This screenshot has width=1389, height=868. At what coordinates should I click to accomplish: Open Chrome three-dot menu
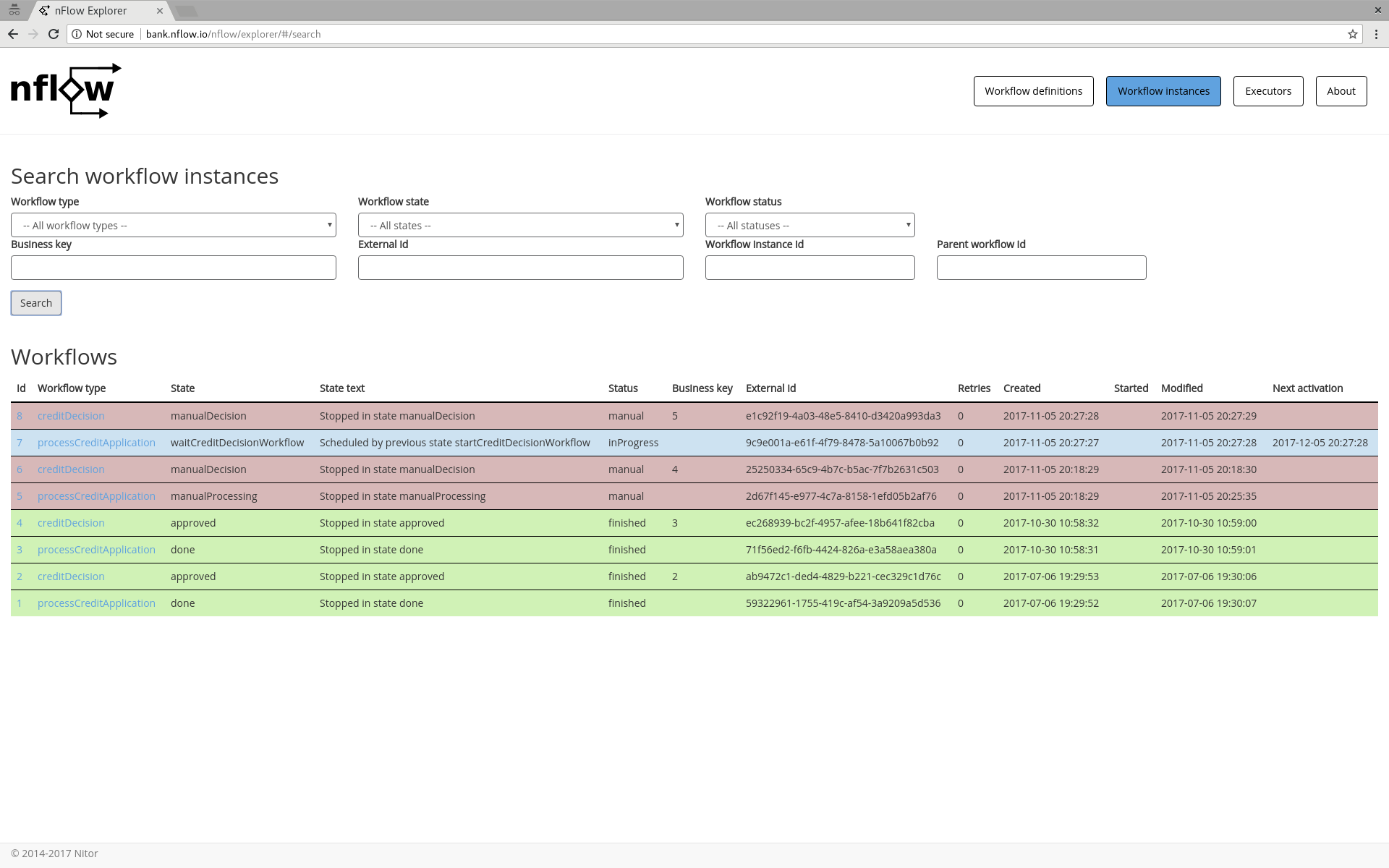coord(1376,34)
